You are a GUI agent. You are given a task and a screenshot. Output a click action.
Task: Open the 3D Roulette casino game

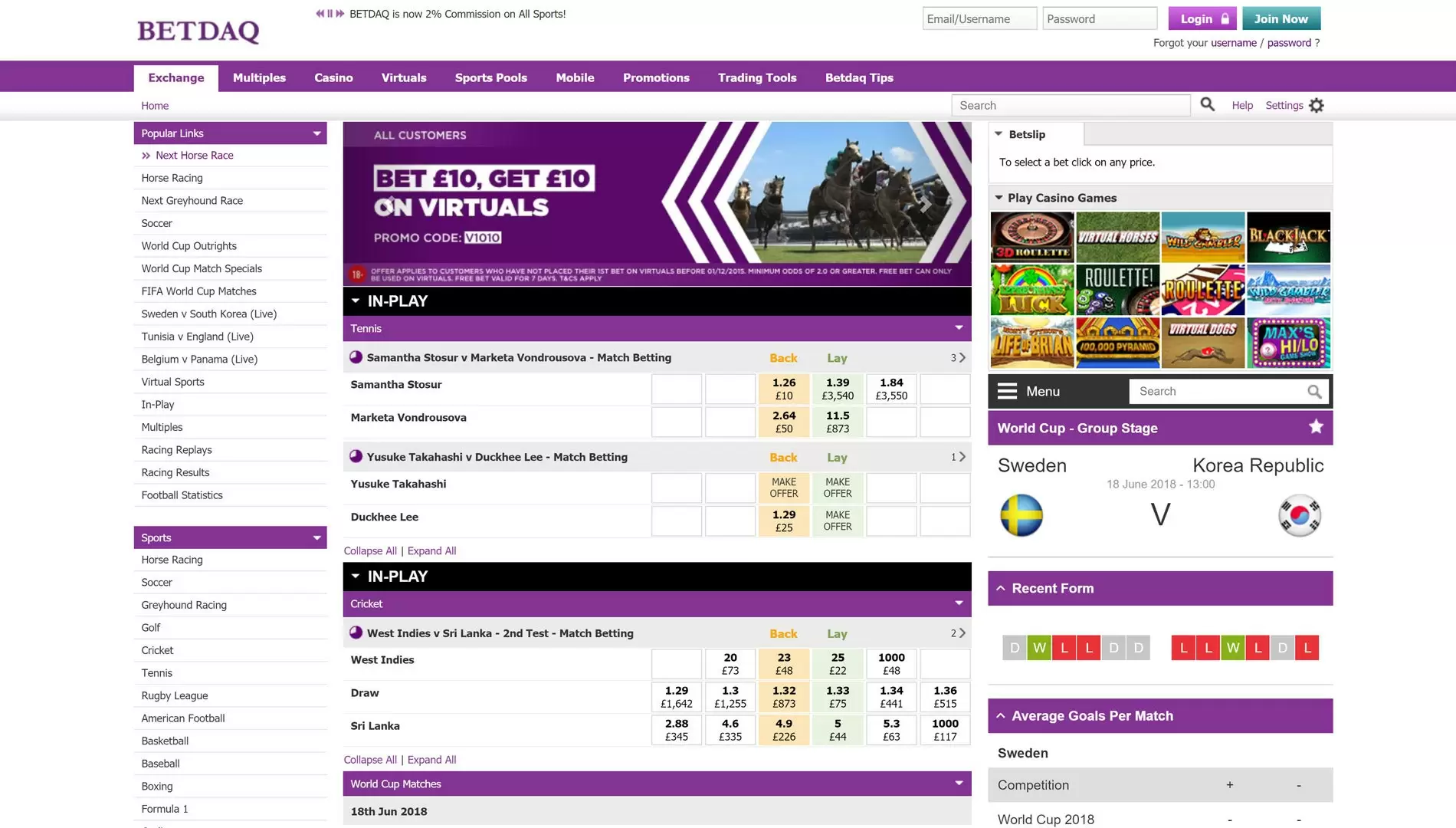coord(1031,237)
